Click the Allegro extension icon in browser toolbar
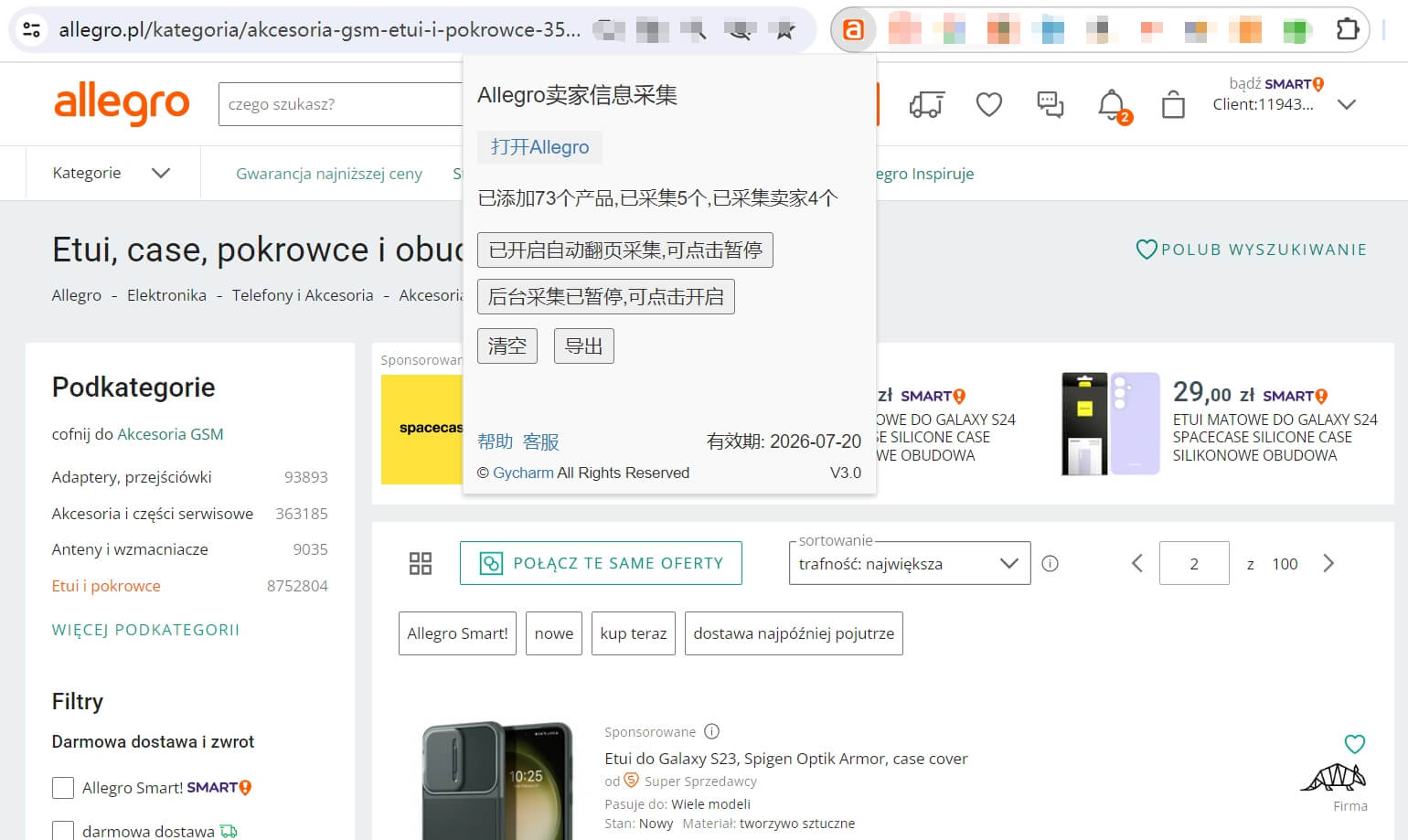 pyautogui.click(x=853, y=30)
